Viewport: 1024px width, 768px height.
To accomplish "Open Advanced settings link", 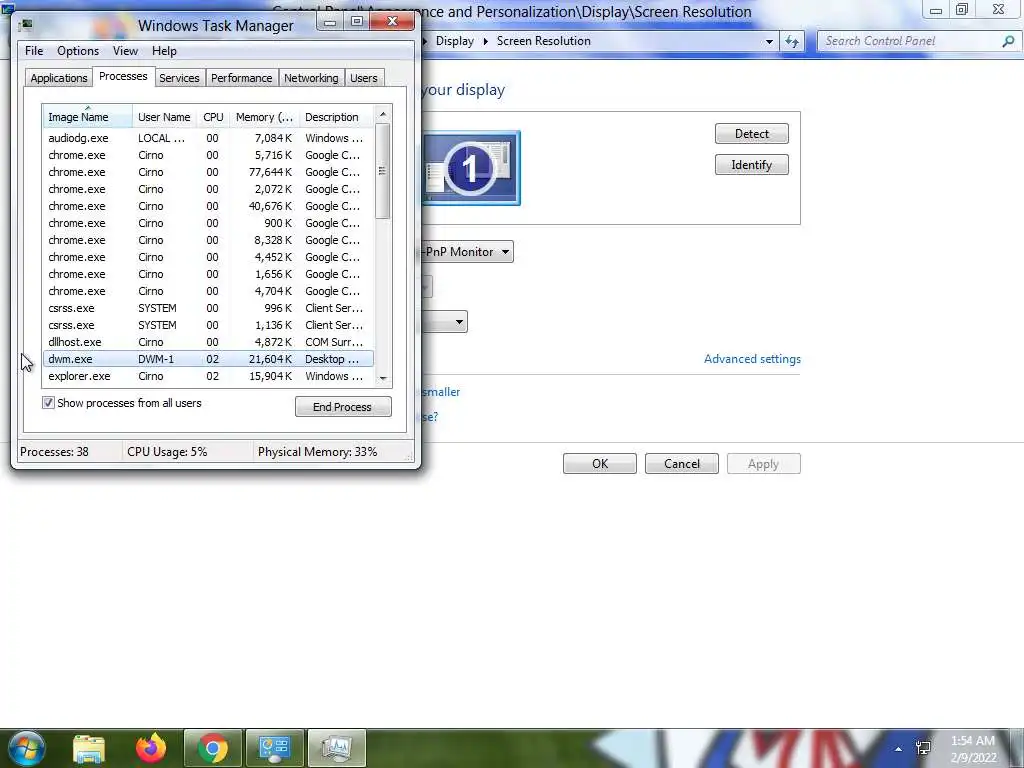I will pos(752,359).
